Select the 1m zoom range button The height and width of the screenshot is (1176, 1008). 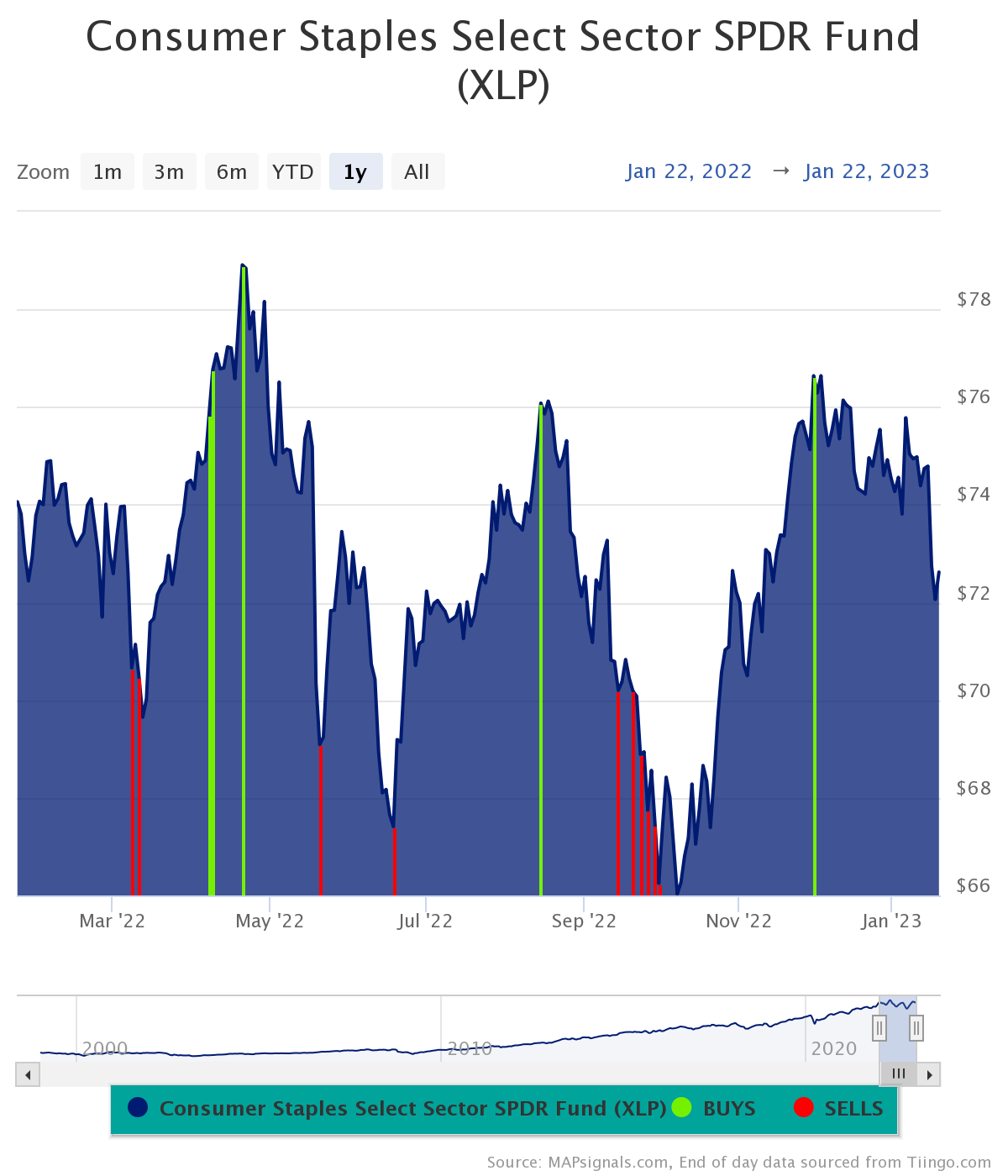click(x=108, y=172)
